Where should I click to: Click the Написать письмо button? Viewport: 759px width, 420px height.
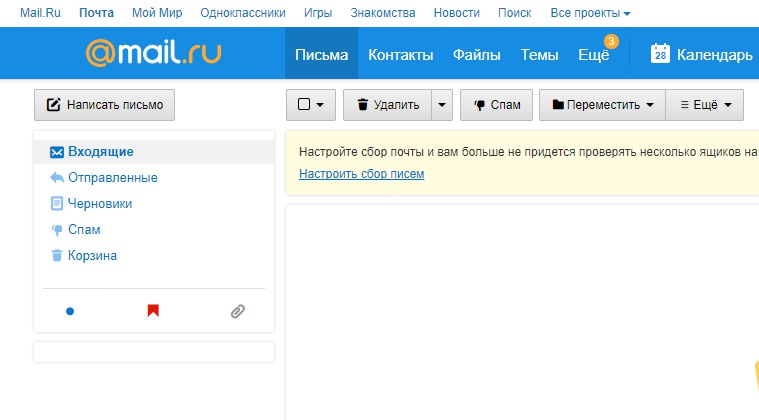tap(105, 105)
